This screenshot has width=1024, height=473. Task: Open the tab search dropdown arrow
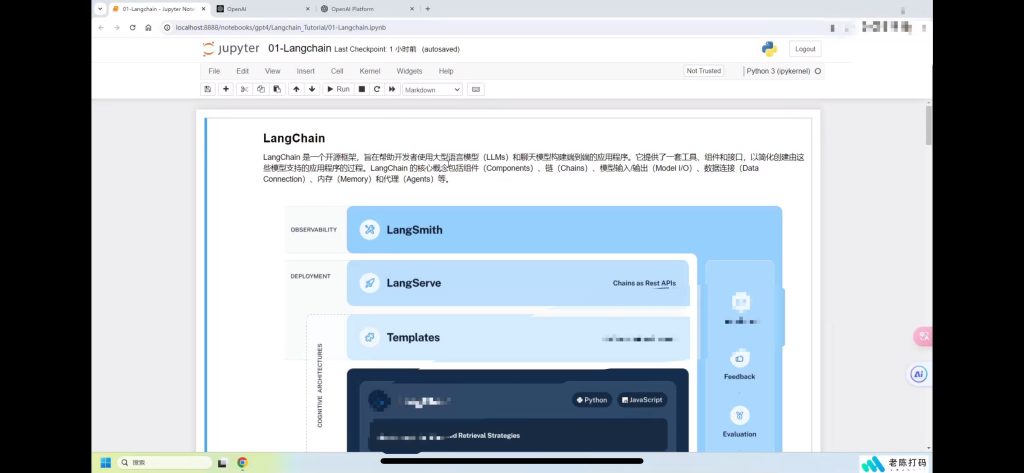tap(100, 9)
